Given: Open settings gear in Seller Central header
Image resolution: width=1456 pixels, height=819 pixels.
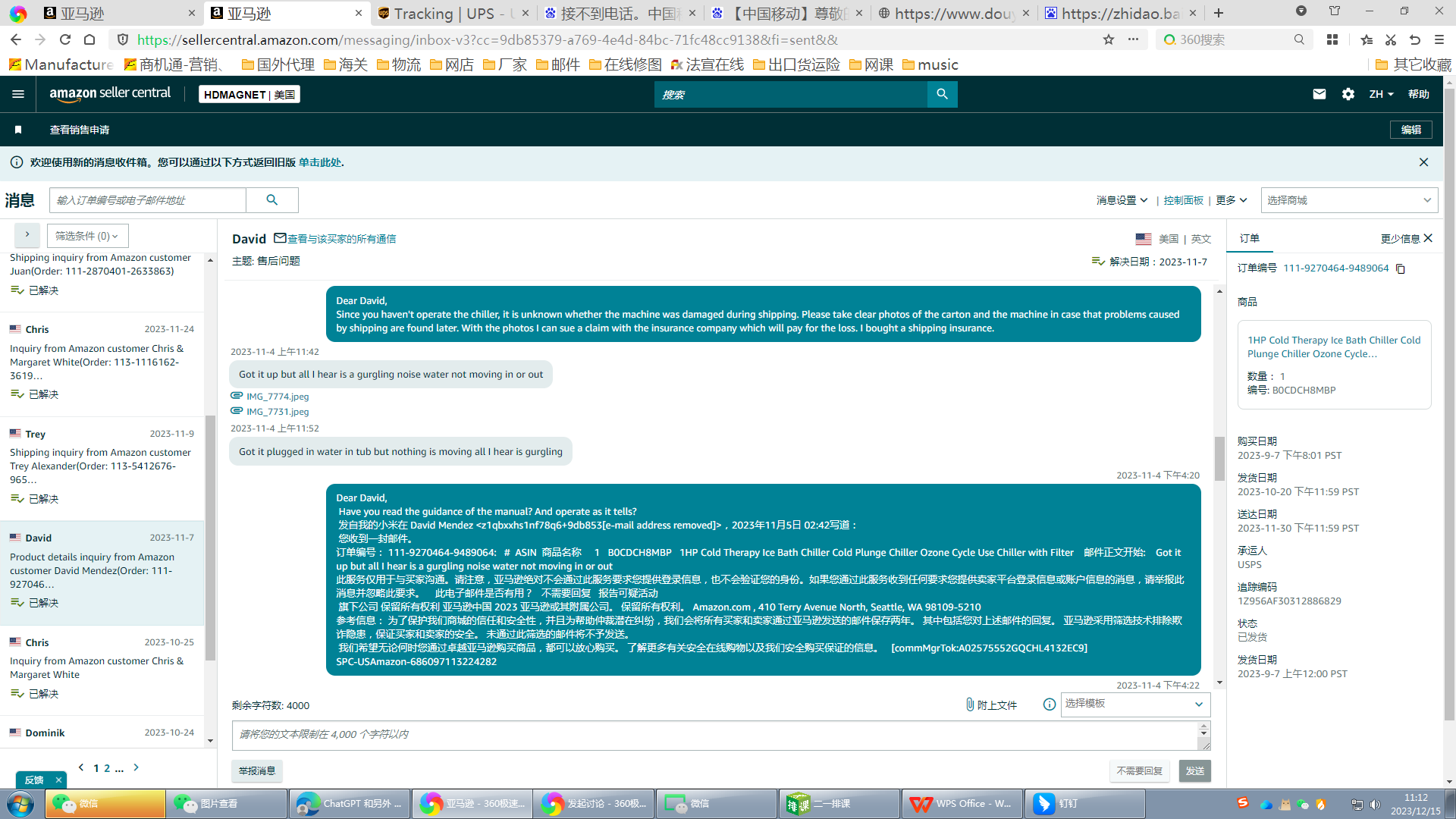Looking at the screenshot, I should point(1348,94).
